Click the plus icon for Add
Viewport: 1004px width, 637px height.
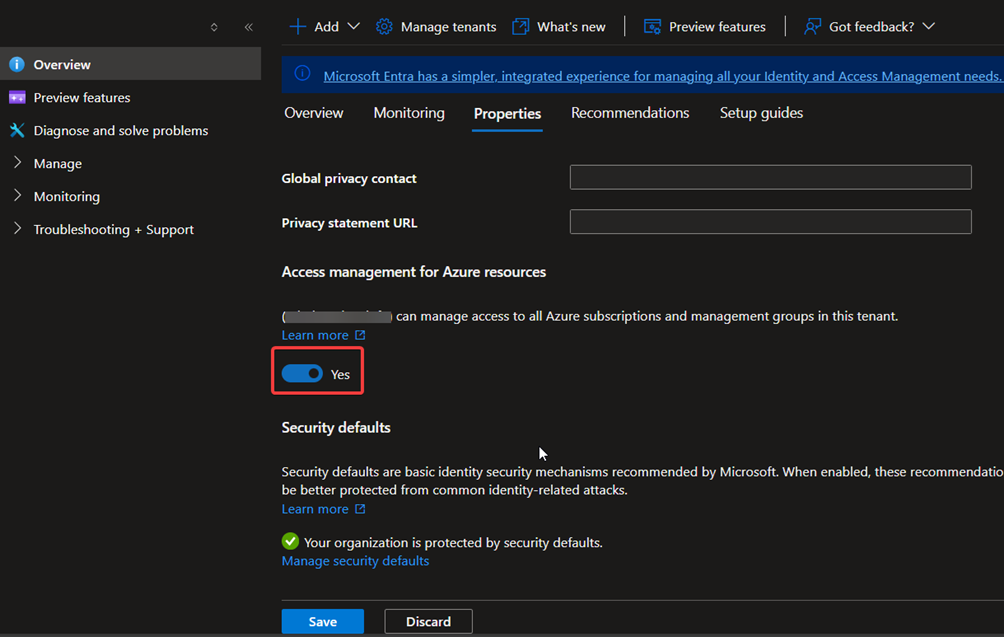pos(297,27)
